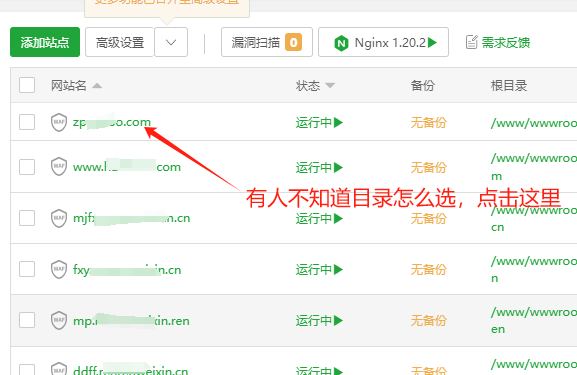The image size is (577, 375).
Task: Click WAF shield icon of mjf...n.cn row
Action: 59,218
